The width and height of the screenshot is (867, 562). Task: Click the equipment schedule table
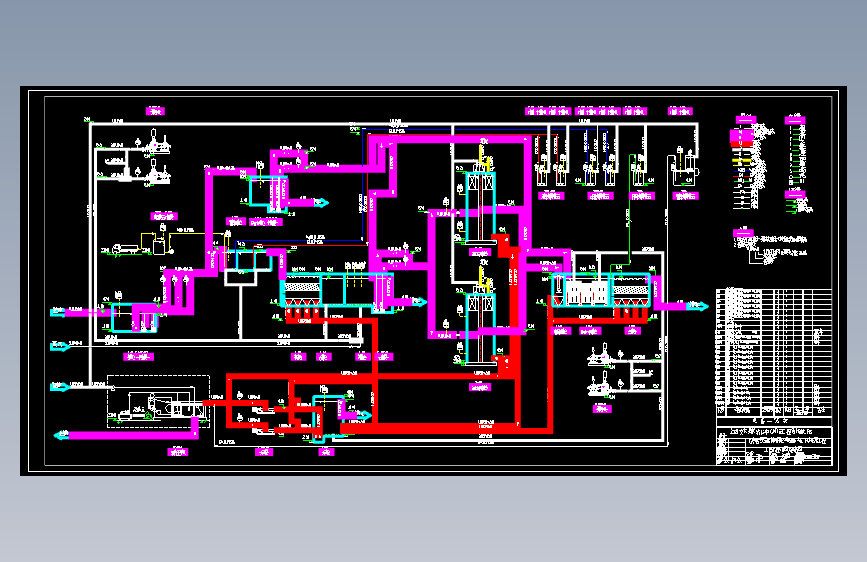tap(774, 352)
